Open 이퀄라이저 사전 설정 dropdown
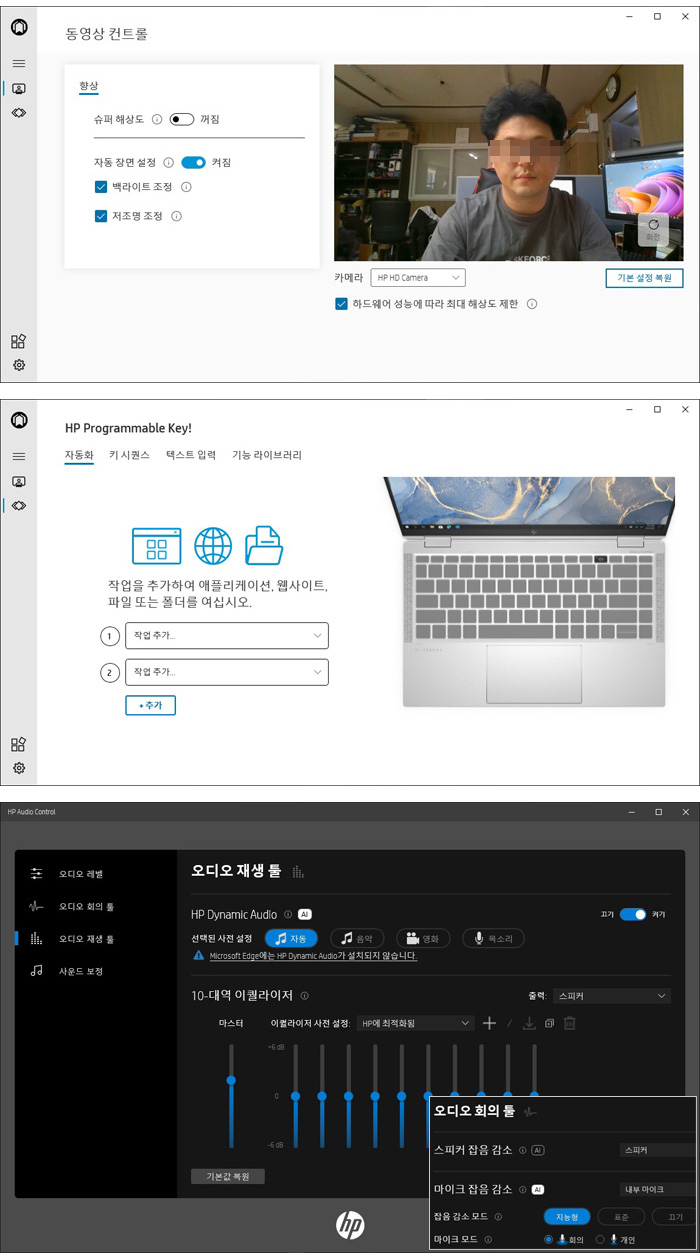Image resolution: width=700 pixels, height=1258 pixels. [416, 1023]
